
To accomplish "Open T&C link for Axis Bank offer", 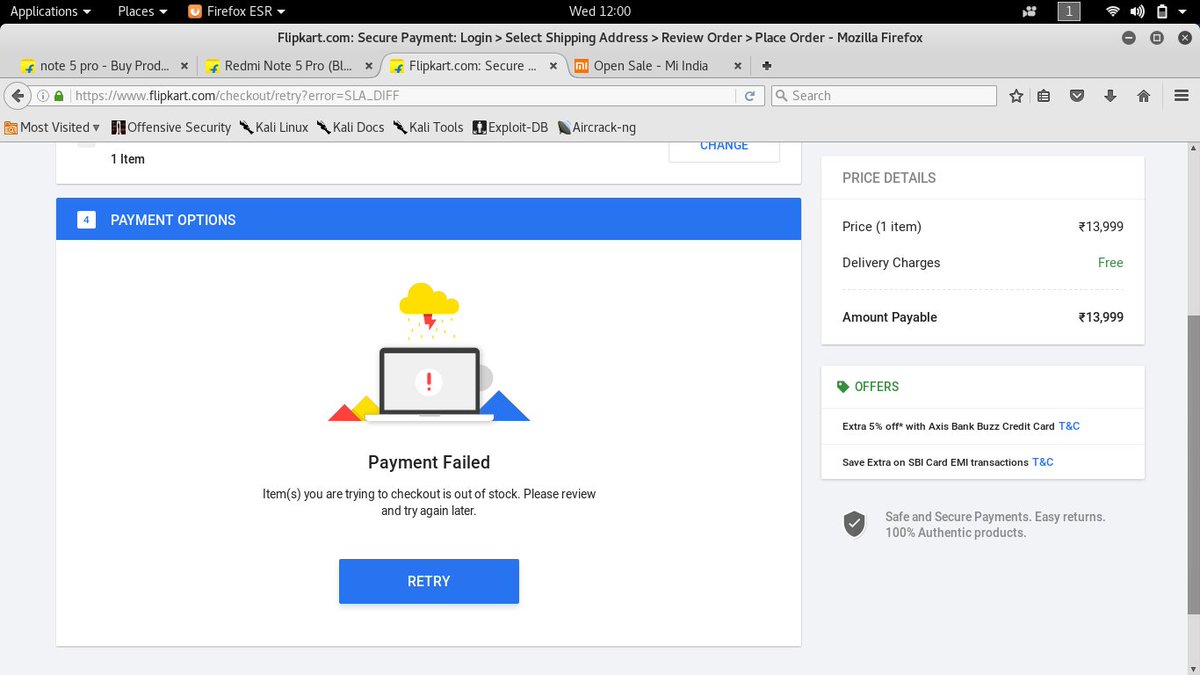I will point(1069,426).
